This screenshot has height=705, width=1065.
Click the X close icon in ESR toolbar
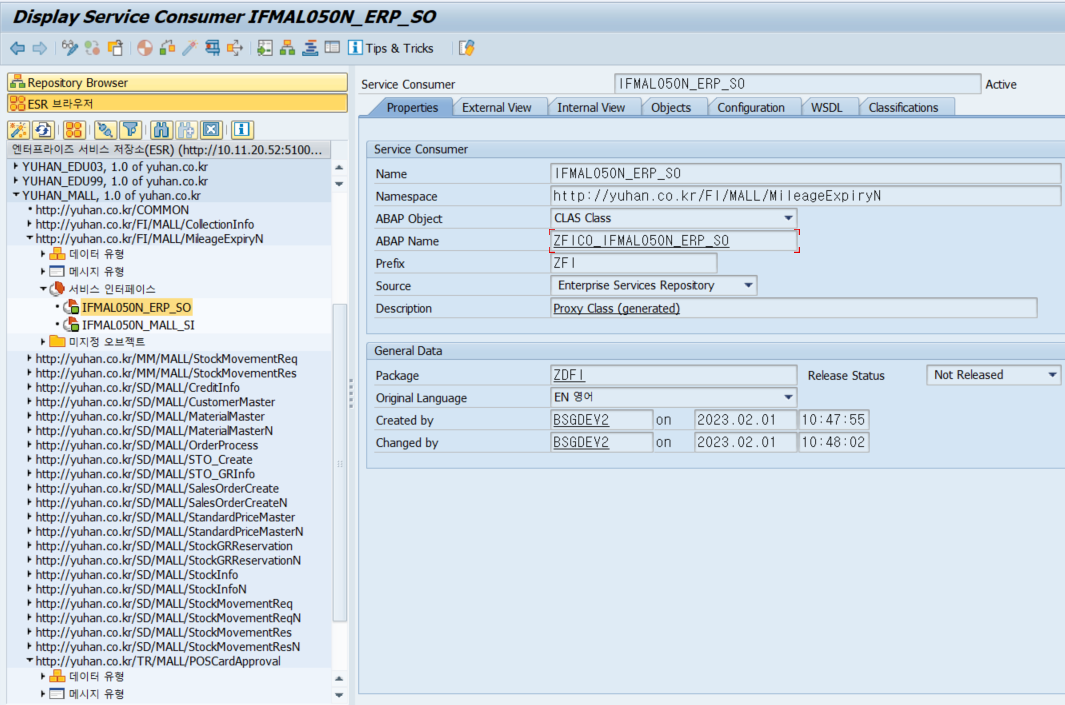[211, 129]
